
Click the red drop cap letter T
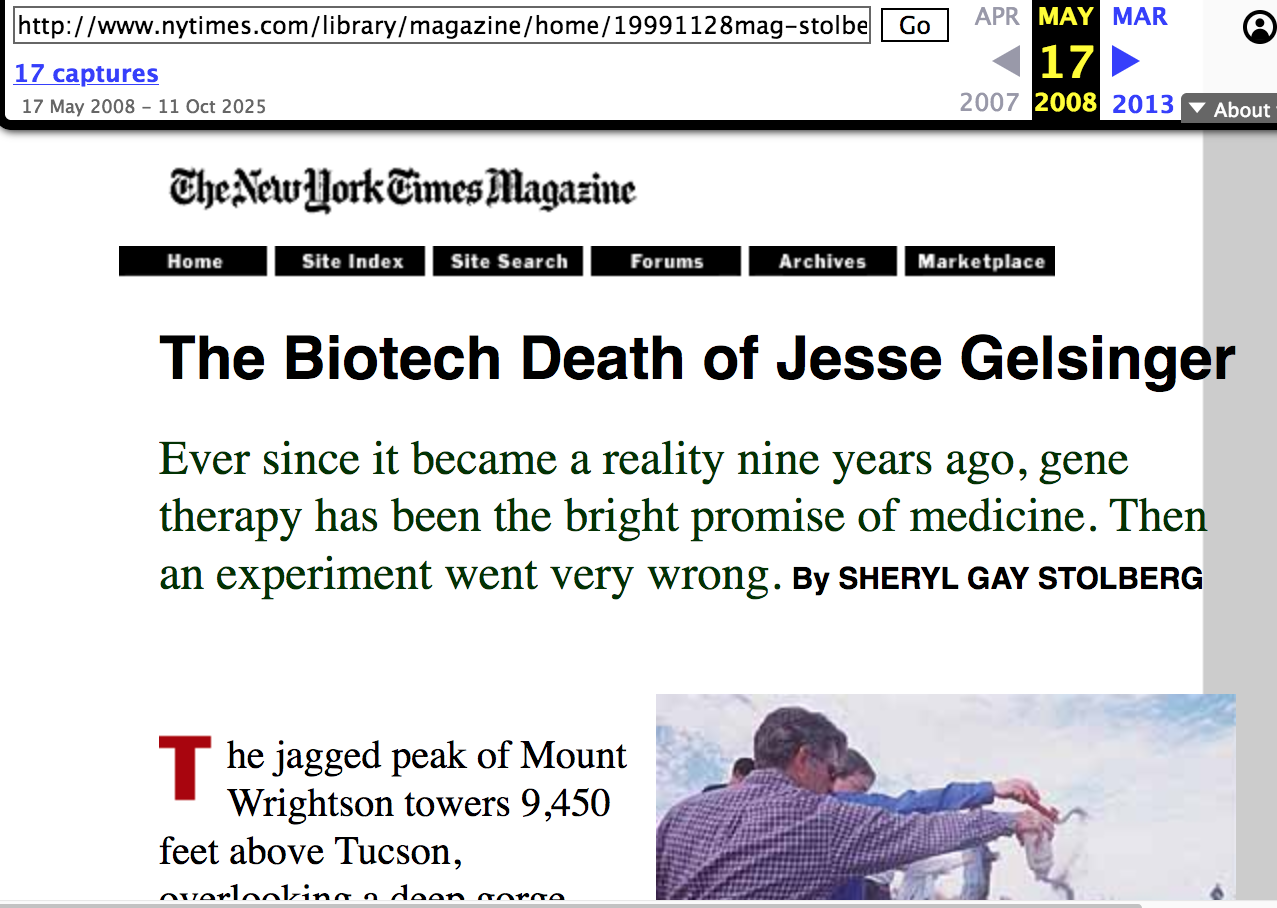pos(185,768)
